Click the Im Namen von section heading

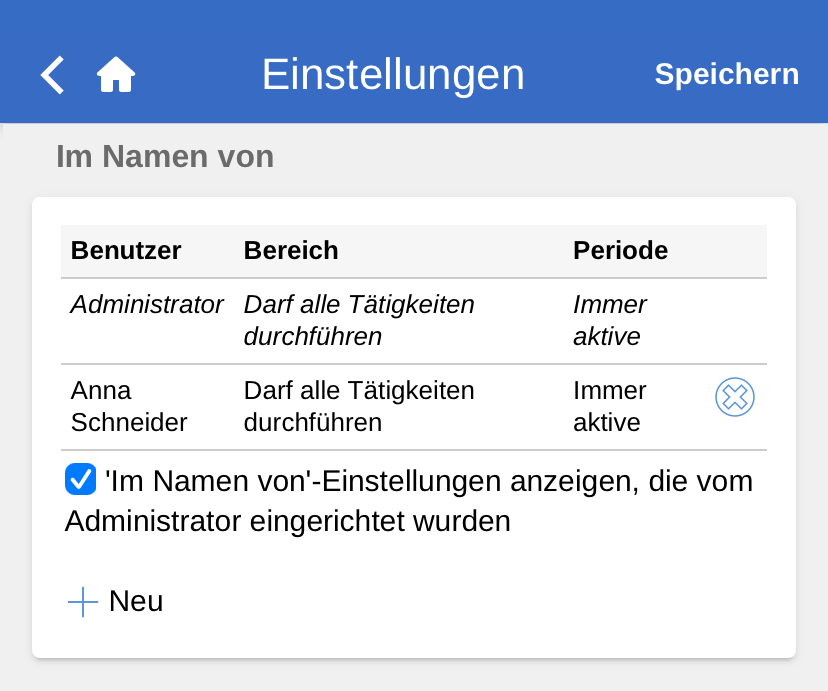[x=165, y=156]
